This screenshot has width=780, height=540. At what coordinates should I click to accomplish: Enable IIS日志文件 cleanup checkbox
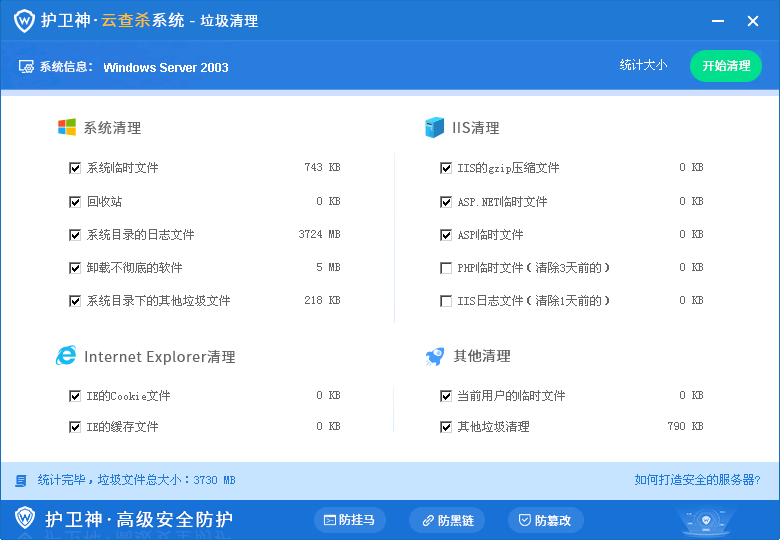click(x=446, y=301)
